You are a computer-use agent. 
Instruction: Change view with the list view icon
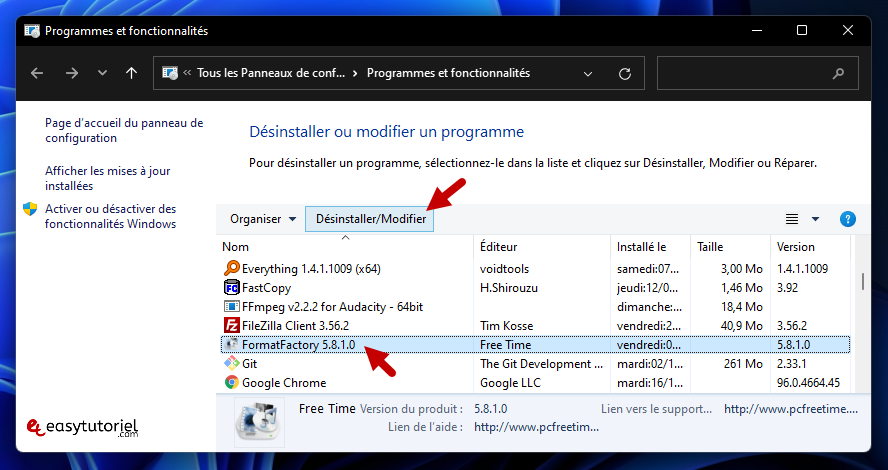pos(792,219)
